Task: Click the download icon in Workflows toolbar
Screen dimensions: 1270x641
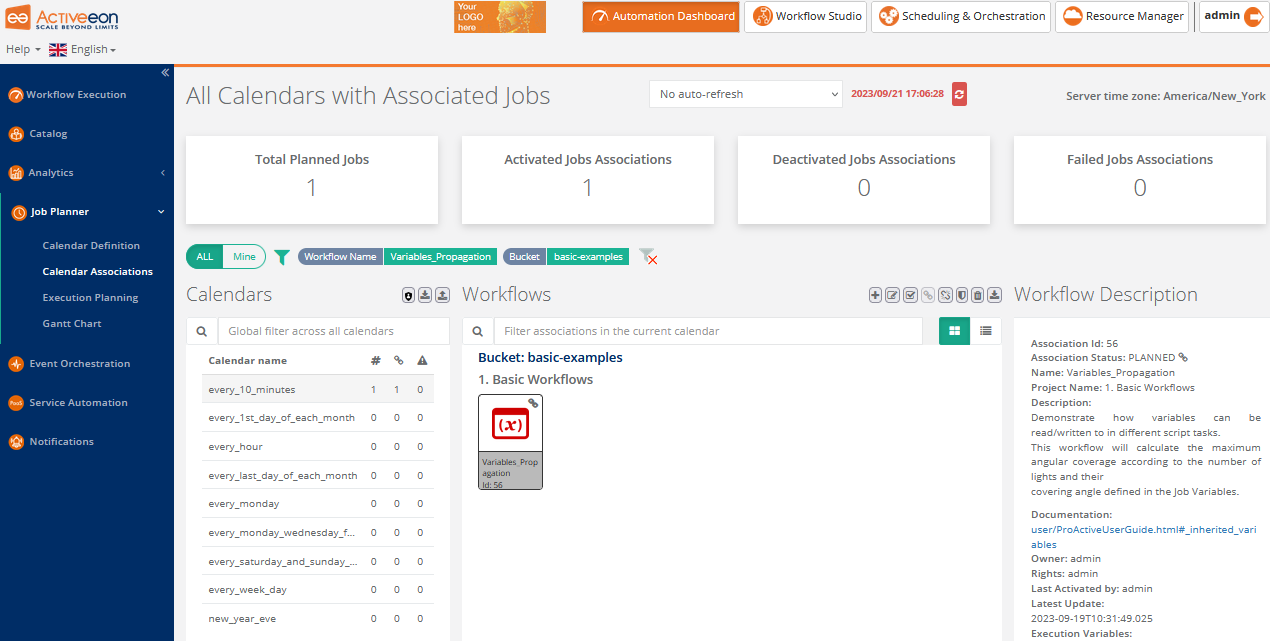Action: [995, 295]
